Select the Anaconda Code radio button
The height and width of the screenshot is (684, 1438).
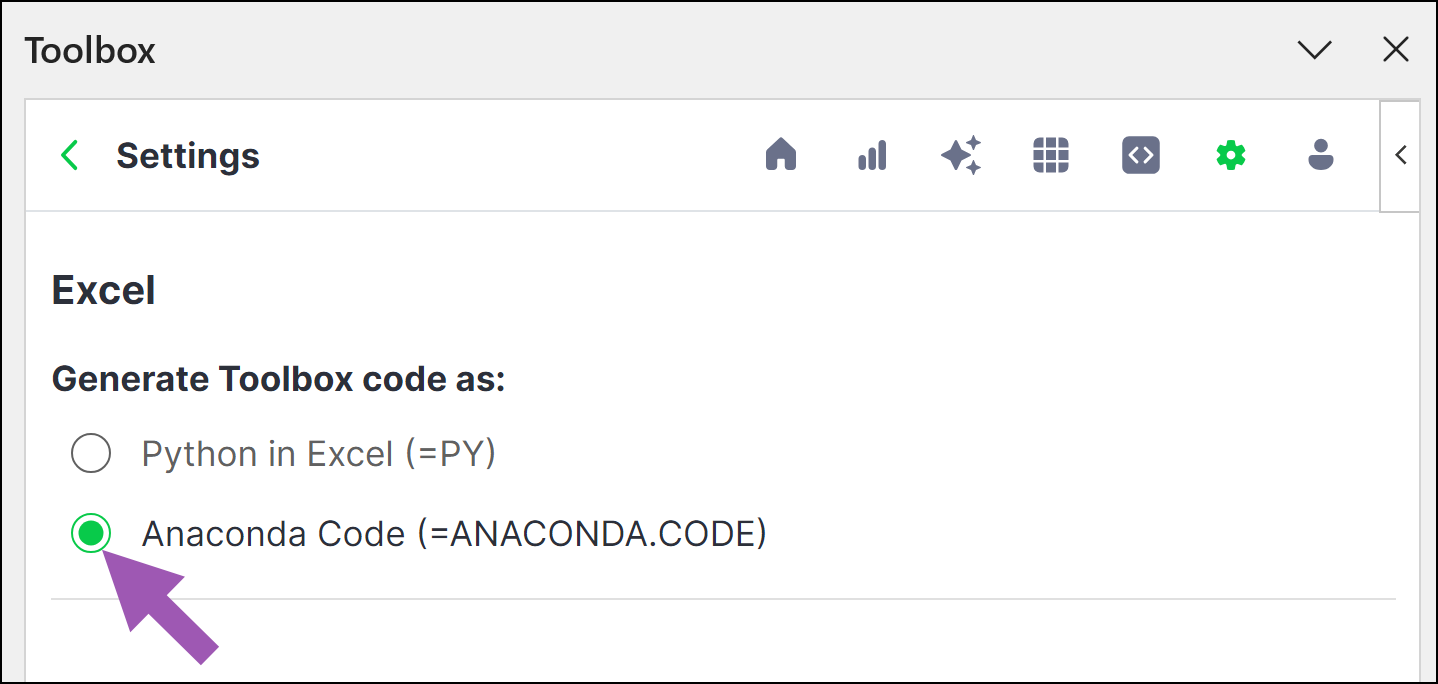point(91,534)
